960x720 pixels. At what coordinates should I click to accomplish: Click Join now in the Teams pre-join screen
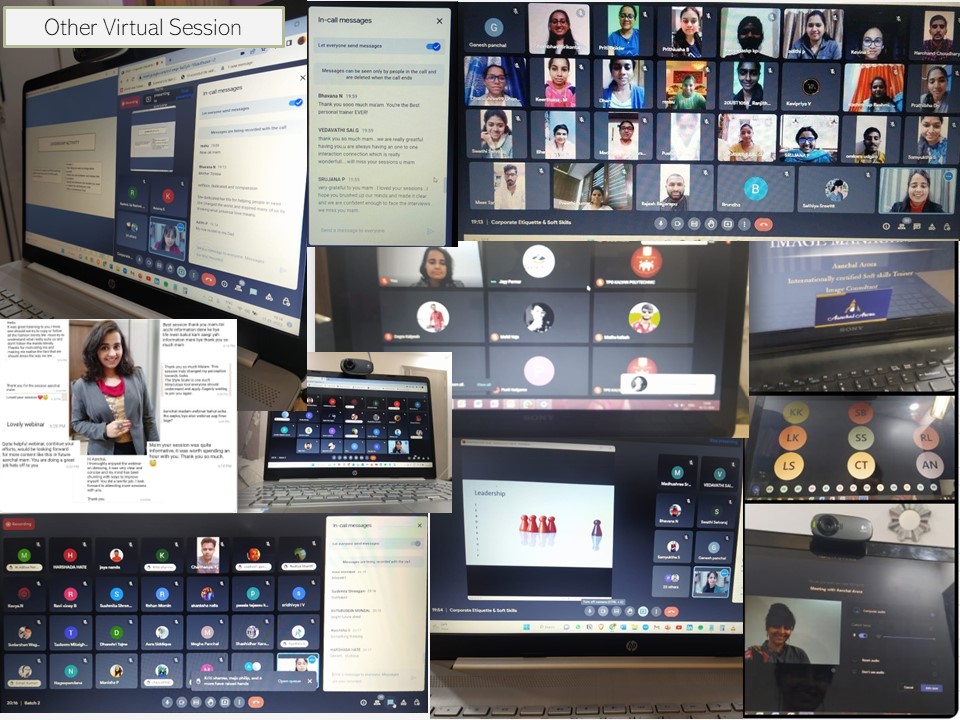(x=932, y=688)
